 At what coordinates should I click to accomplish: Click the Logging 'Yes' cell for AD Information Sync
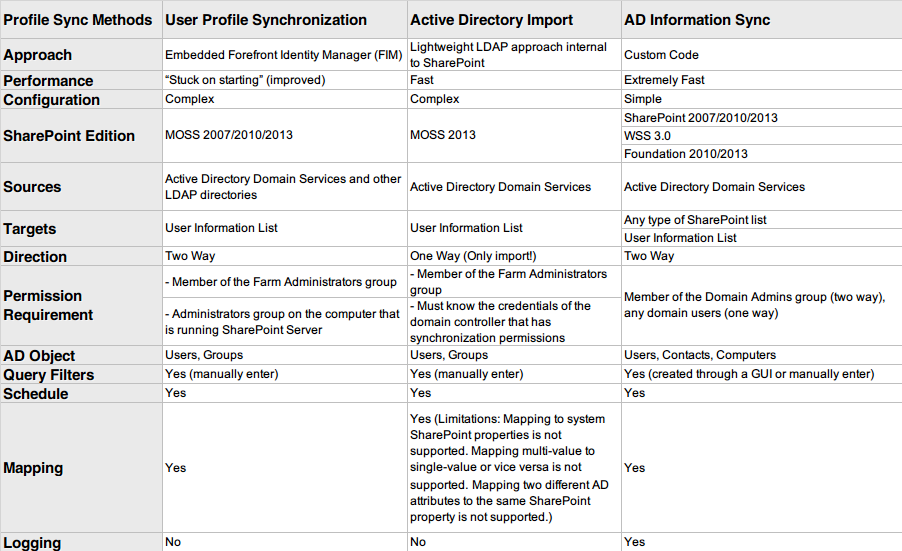[x=762, y=542]
